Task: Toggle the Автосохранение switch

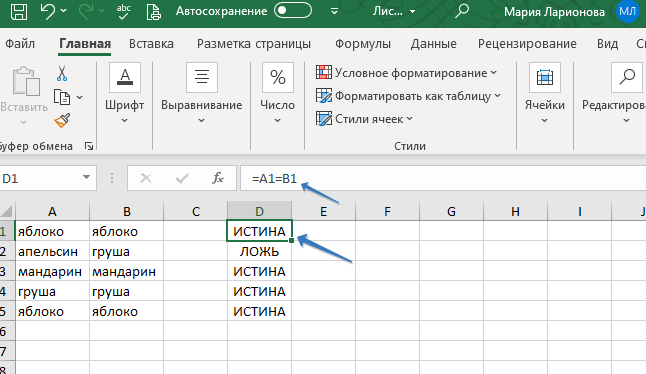Action: [x=293, y=10]
